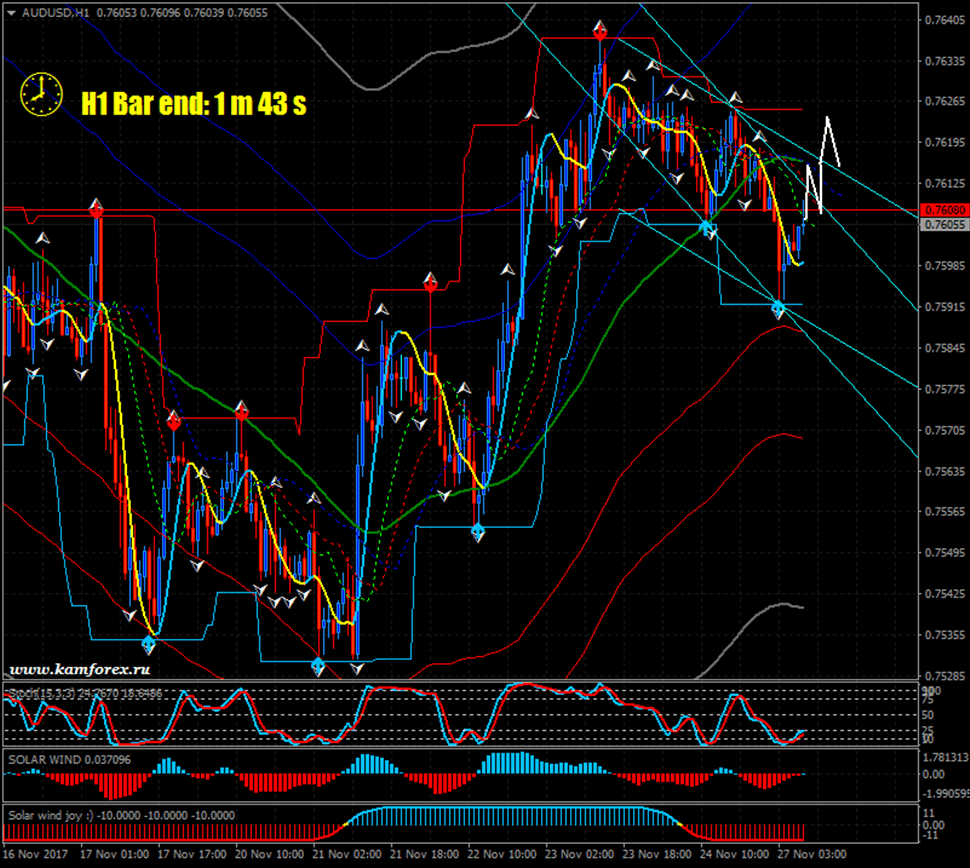Image resolution: width=970 pixels, height=868 pixels.
Task: Click the 0.75915 price on the axis
Action: point(945,307)
